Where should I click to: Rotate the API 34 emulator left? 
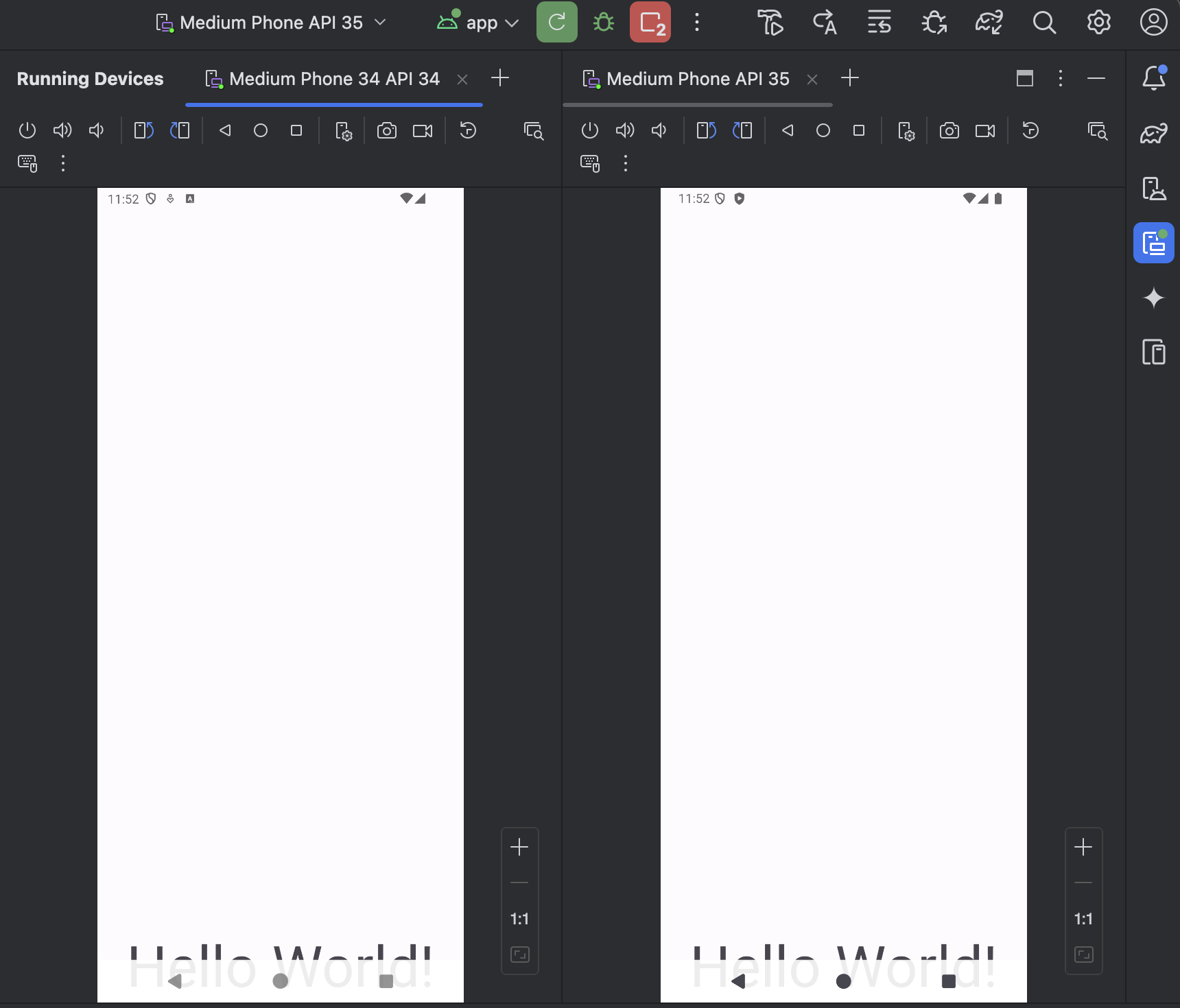click(x=143, y=130)
